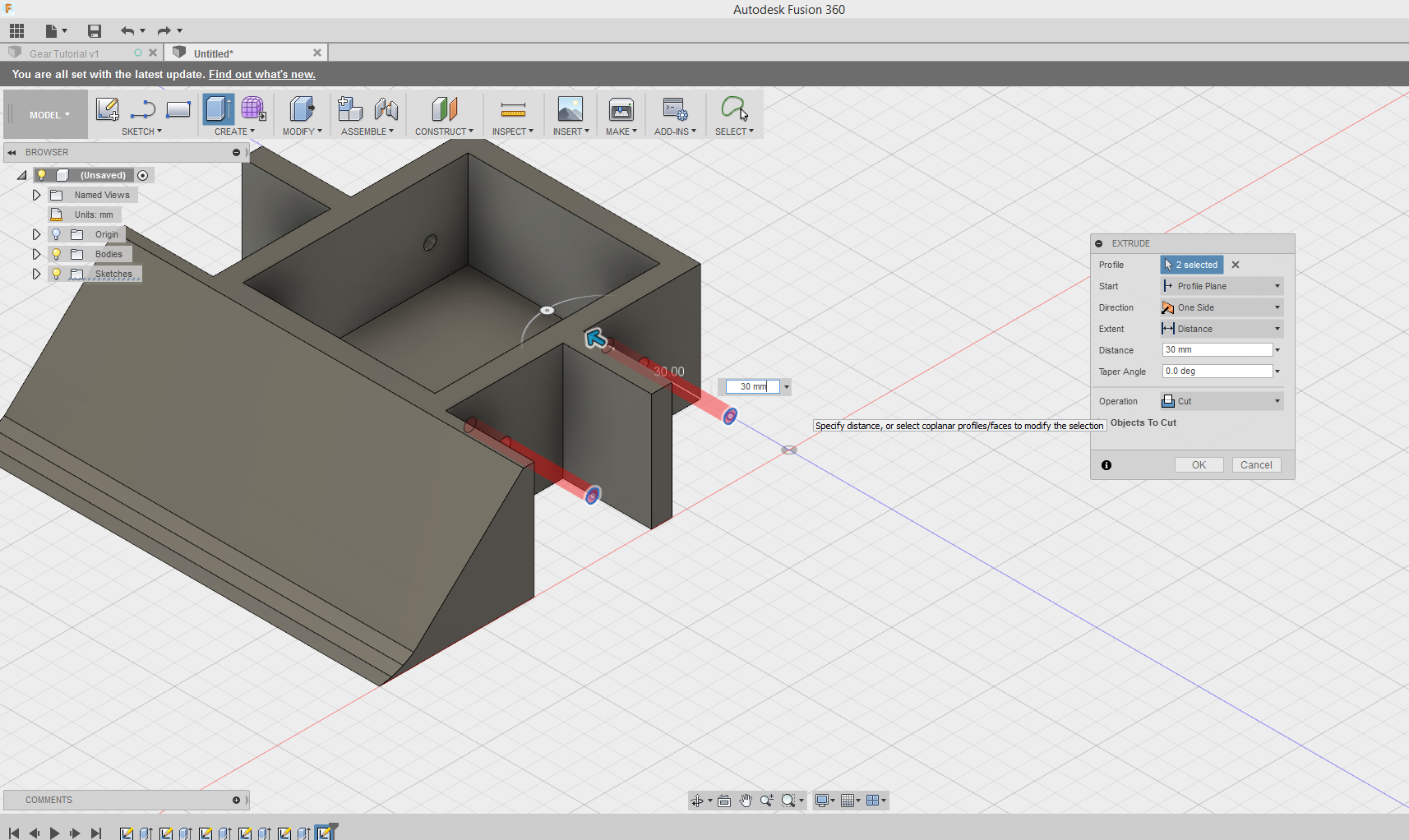The image size is (1409, 840).
Task: Open the Create Form tool
Action: (x=252, y=108)
